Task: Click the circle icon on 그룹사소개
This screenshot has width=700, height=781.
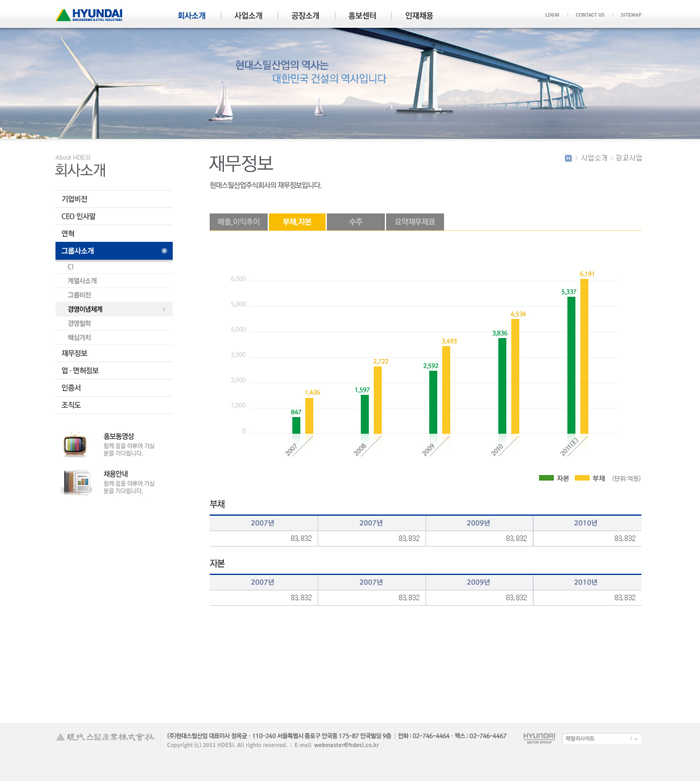Action: (x=164, y=251)
